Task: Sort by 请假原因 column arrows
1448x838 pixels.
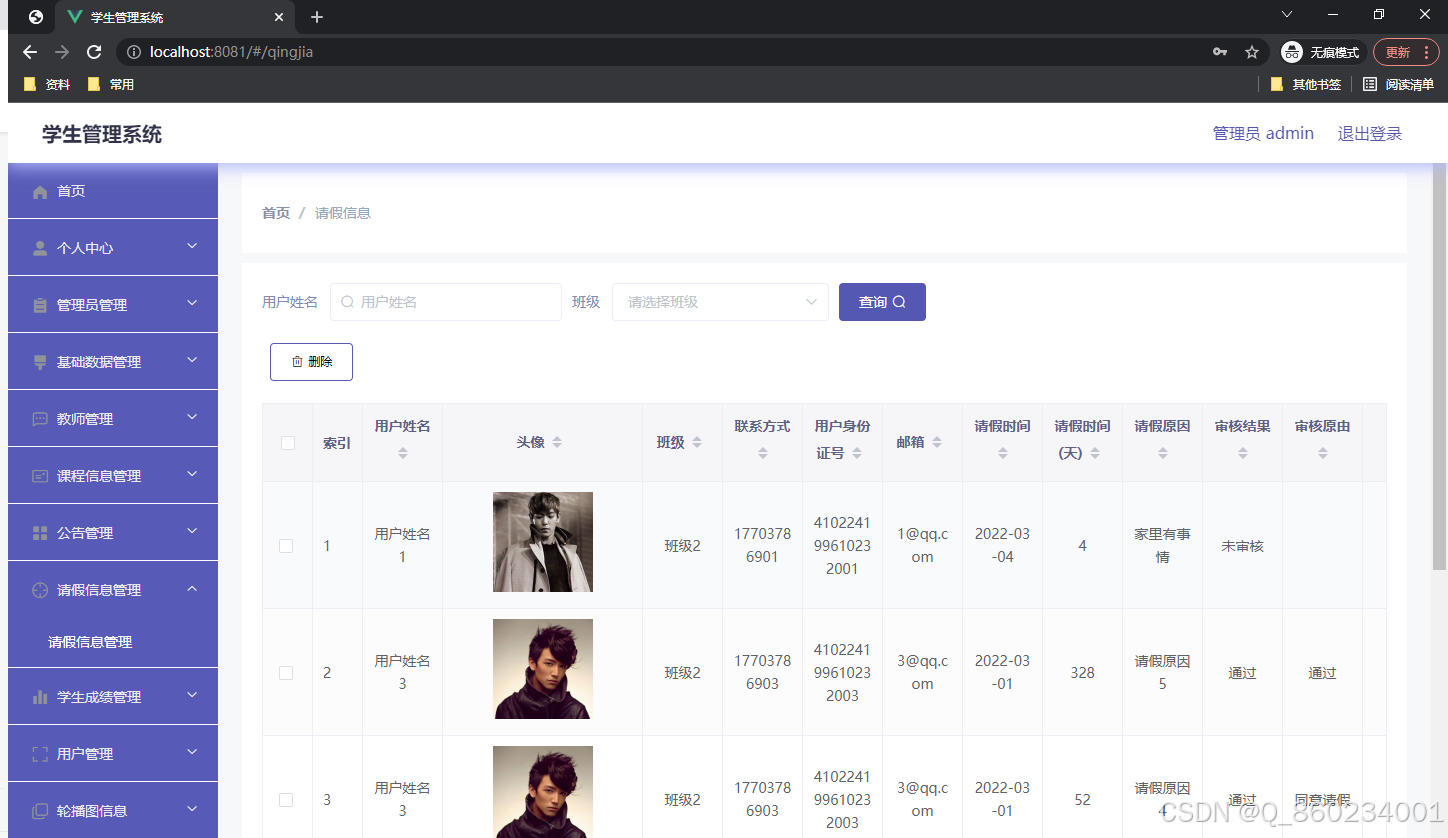Action: pyautogui.click(x=1163, y=453)
